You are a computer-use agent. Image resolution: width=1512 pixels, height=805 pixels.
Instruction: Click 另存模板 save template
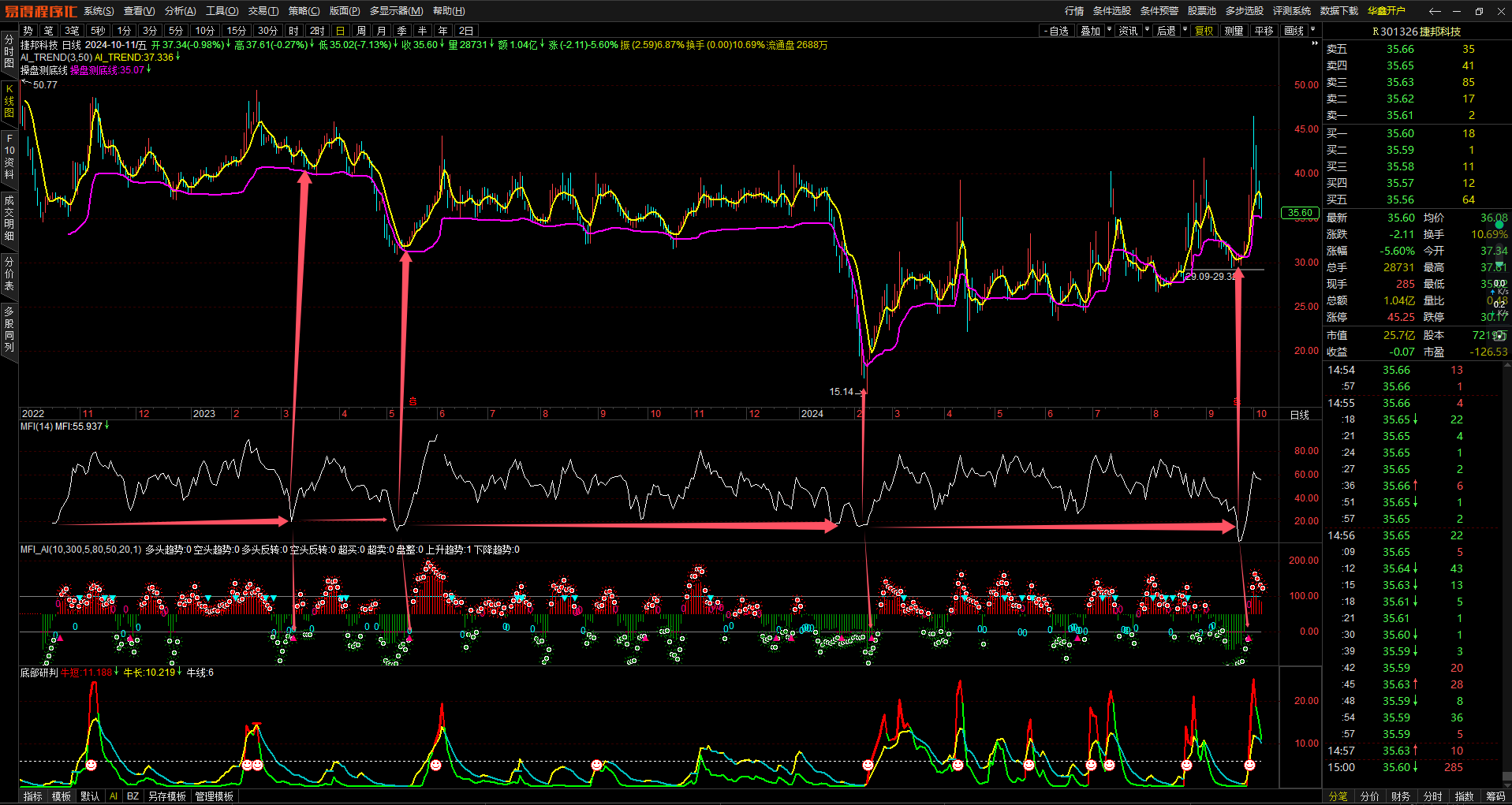pyautogui.click(x=167, y=796)
